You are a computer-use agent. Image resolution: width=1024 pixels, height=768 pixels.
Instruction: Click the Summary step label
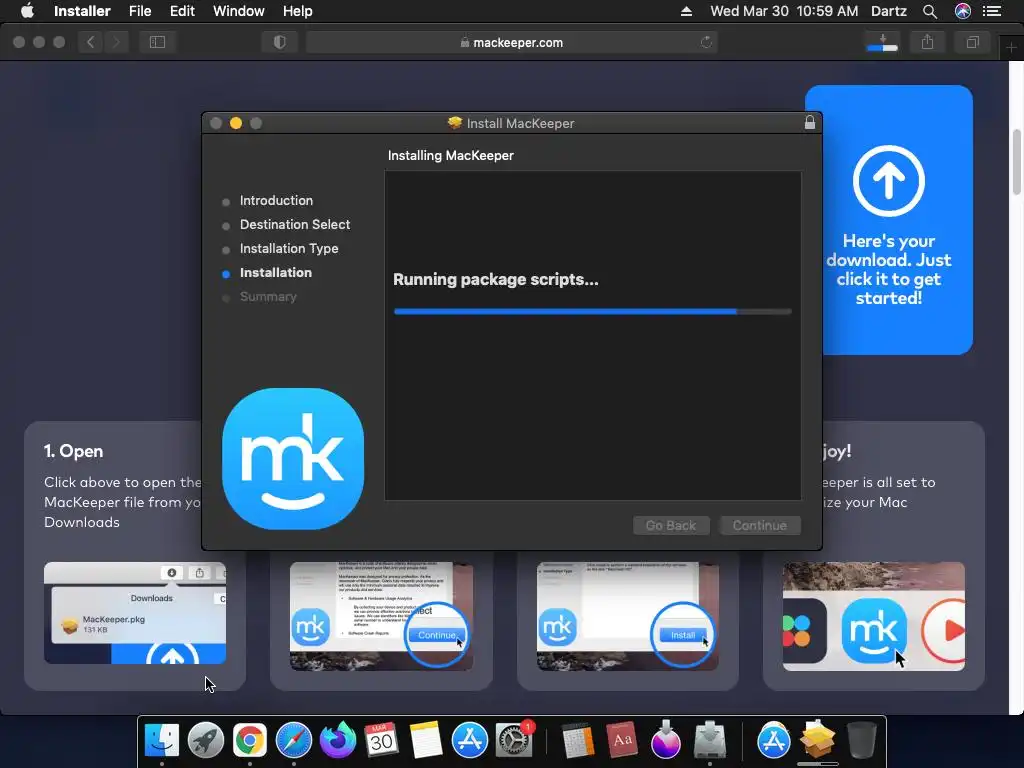pyautogui.click(x=268, y=296)
